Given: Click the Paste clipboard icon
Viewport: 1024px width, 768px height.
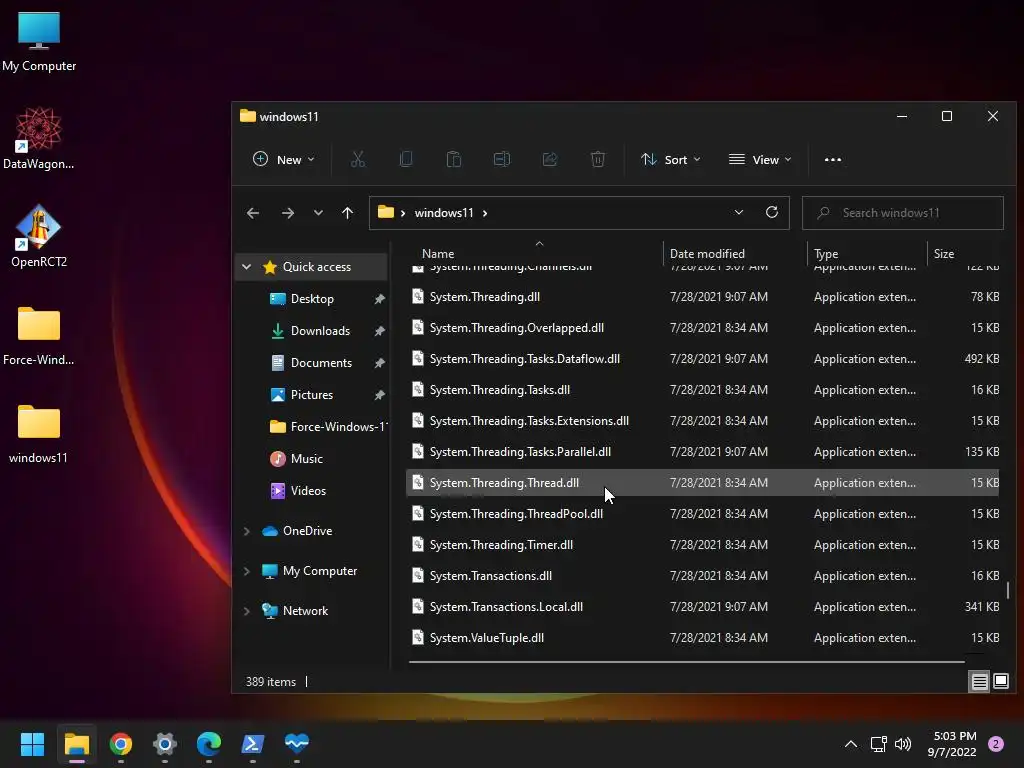Looking at the screenshot, I should pyautogui.click(x=454, y=159).
